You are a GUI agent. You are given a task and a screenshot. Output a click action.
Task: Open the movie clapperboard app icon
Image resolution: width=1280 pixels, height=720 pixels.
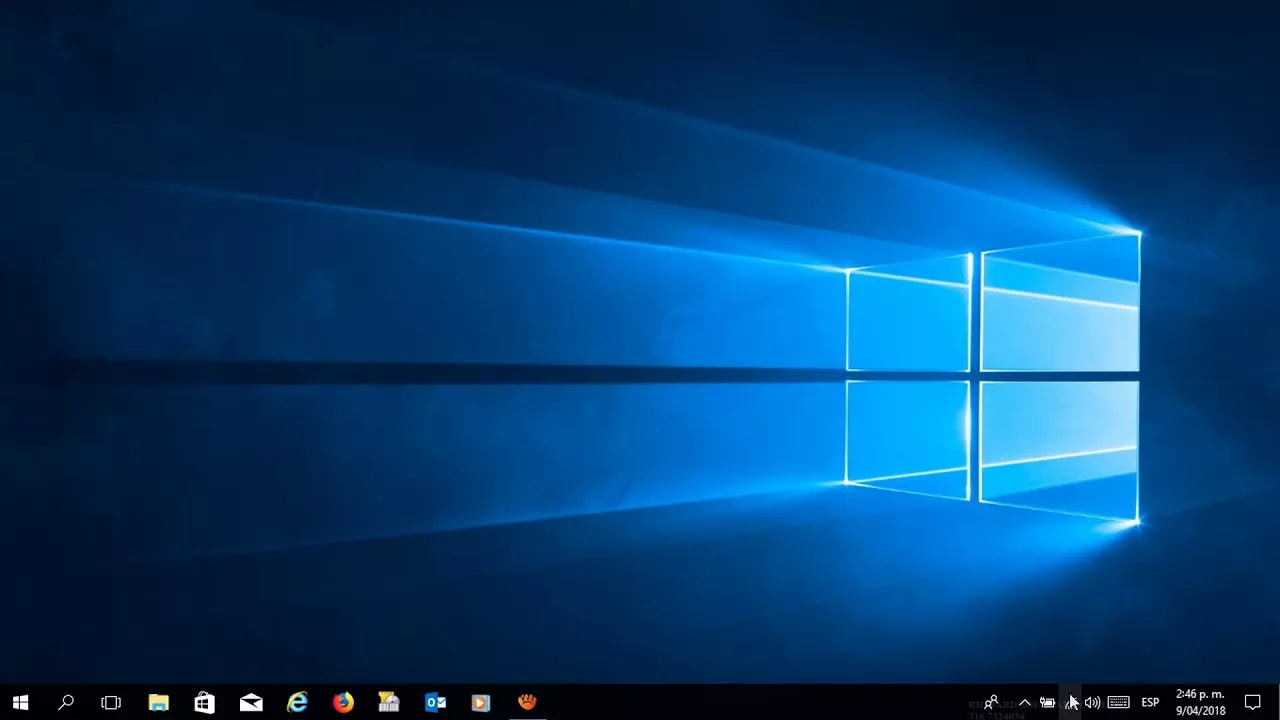(389, 703)
